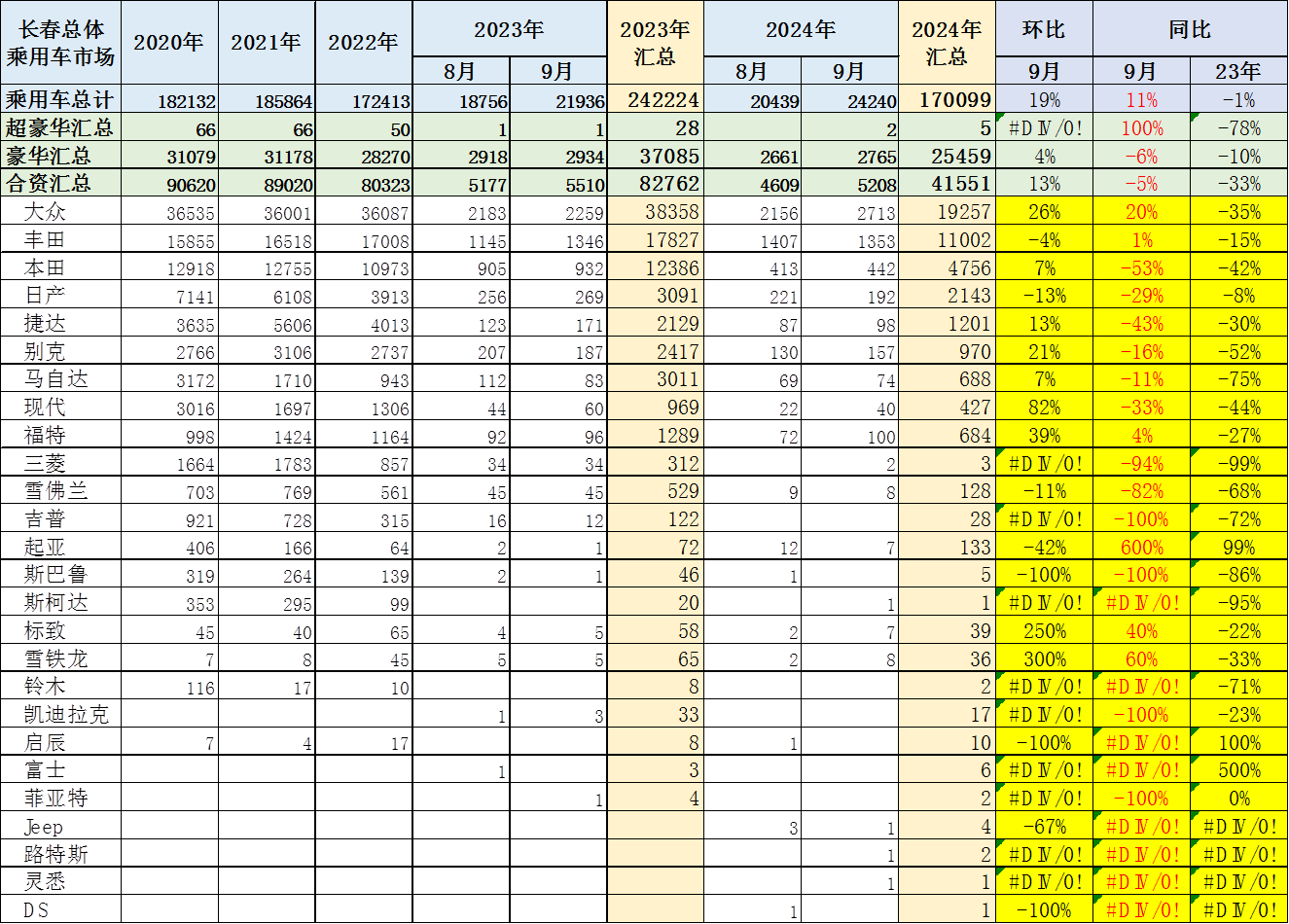1289x924 pixels.
Task: Select the 2020年 column header
Action: (169, 43)
